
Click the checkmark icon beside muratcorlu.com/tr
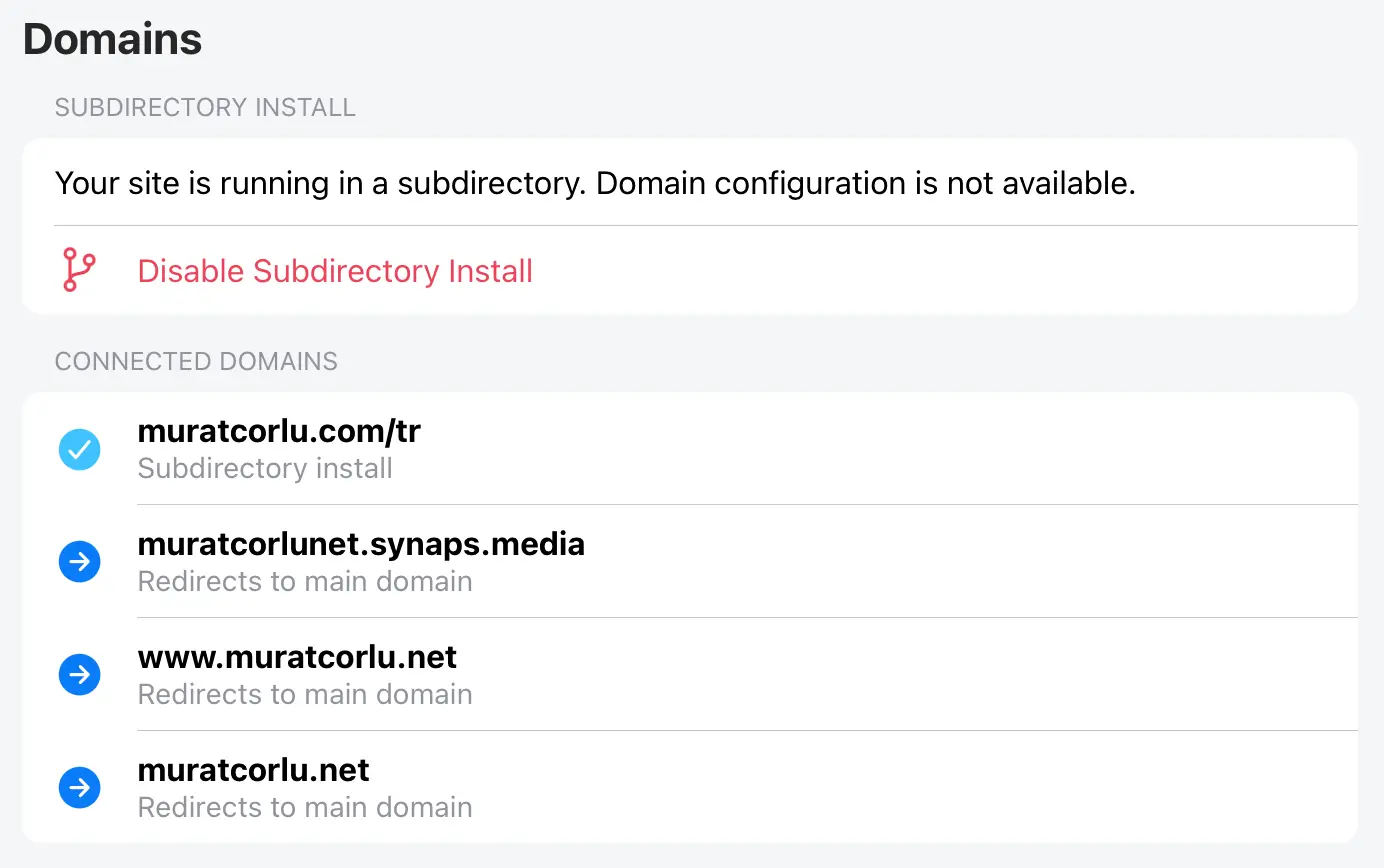(x=79, y=449)
